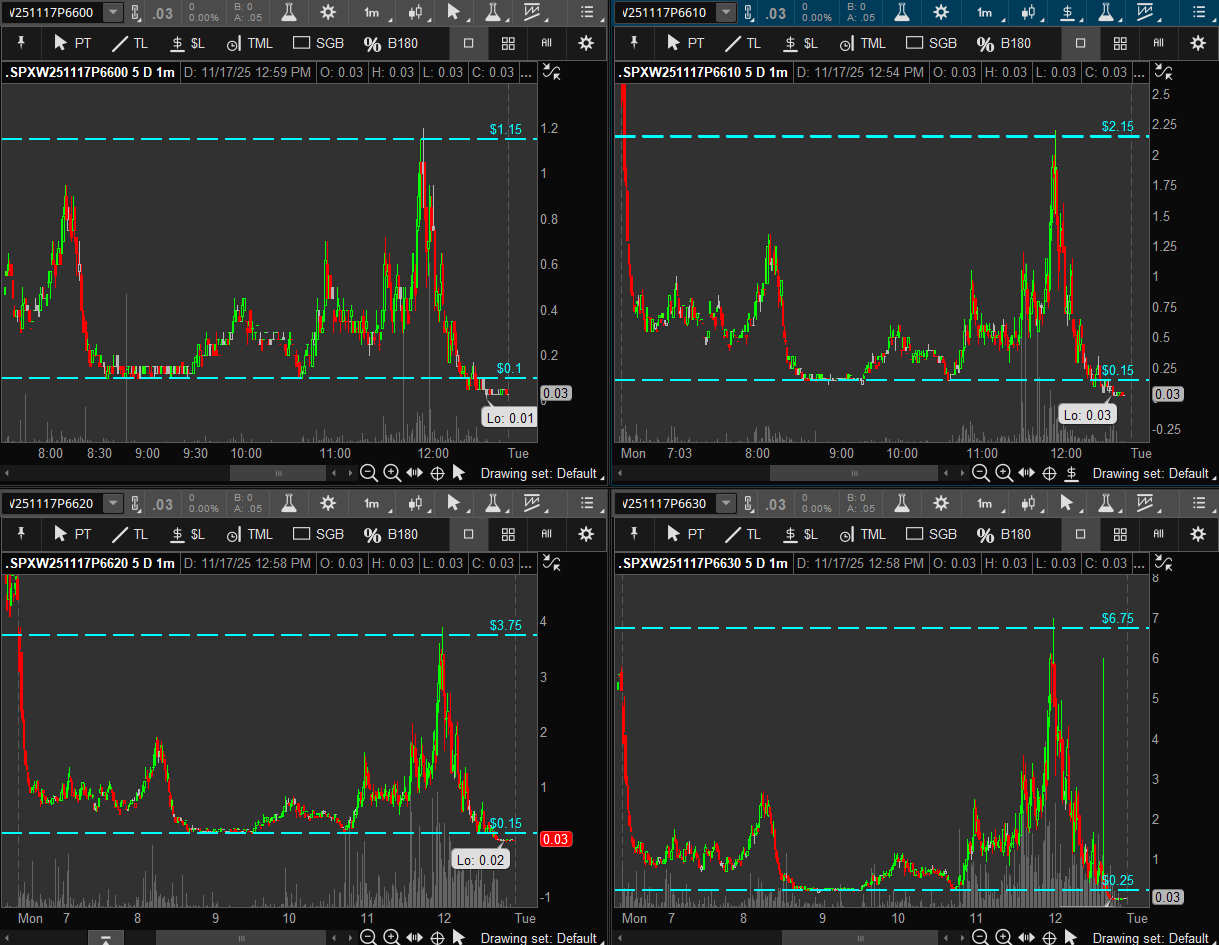This screenshot has height=945, width=1219.
Task: Toggle the All button in P6630 drawing toolbar
Action: click(x=1158, y=534)
